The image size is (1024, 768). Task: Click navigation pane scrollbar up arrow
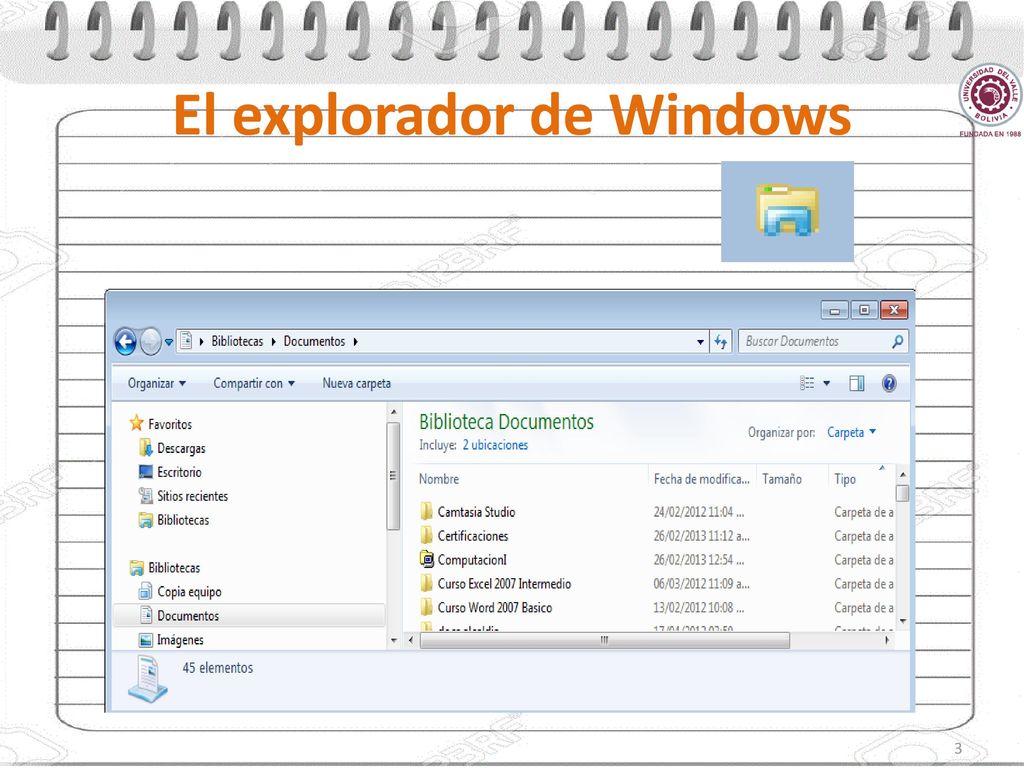pos(393,413)
